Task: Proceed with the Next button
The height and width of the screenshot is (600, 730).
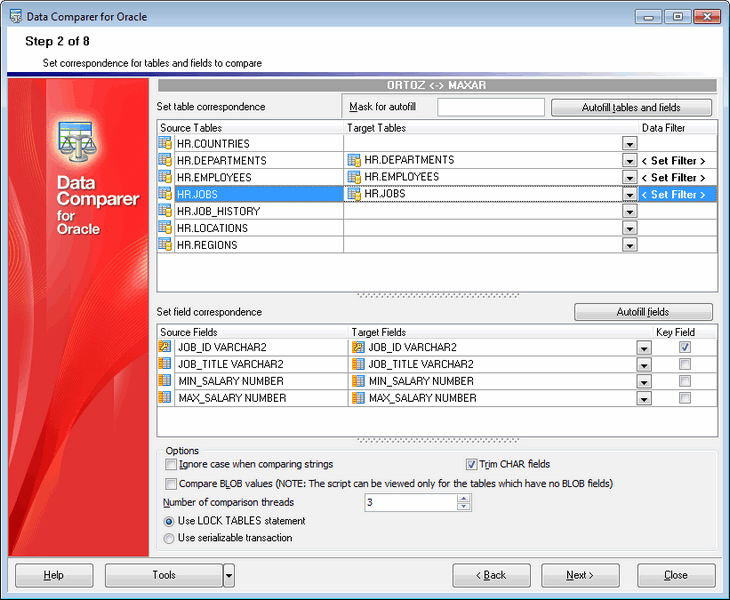Action: click(580, 575)
